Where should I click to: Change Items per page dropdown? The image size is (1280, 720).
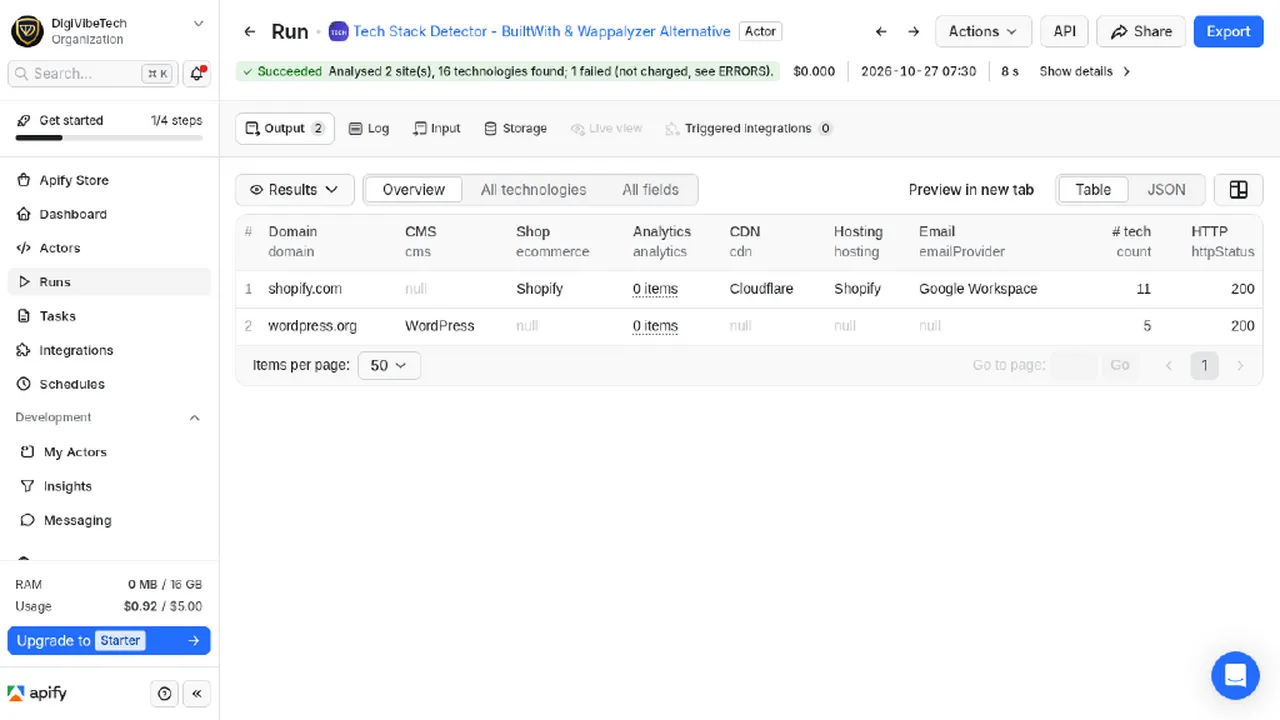tap(389, 366)
